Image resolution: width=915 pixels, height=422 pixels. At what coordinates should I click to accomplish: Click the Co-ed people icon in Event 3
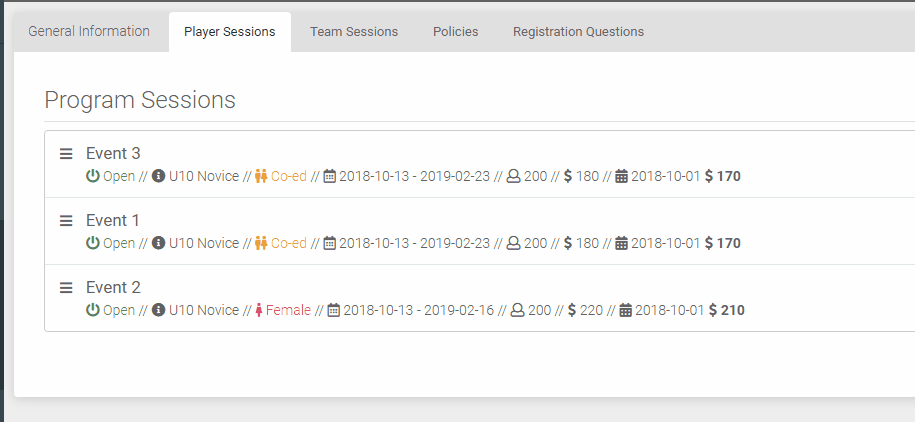[262, 176]
